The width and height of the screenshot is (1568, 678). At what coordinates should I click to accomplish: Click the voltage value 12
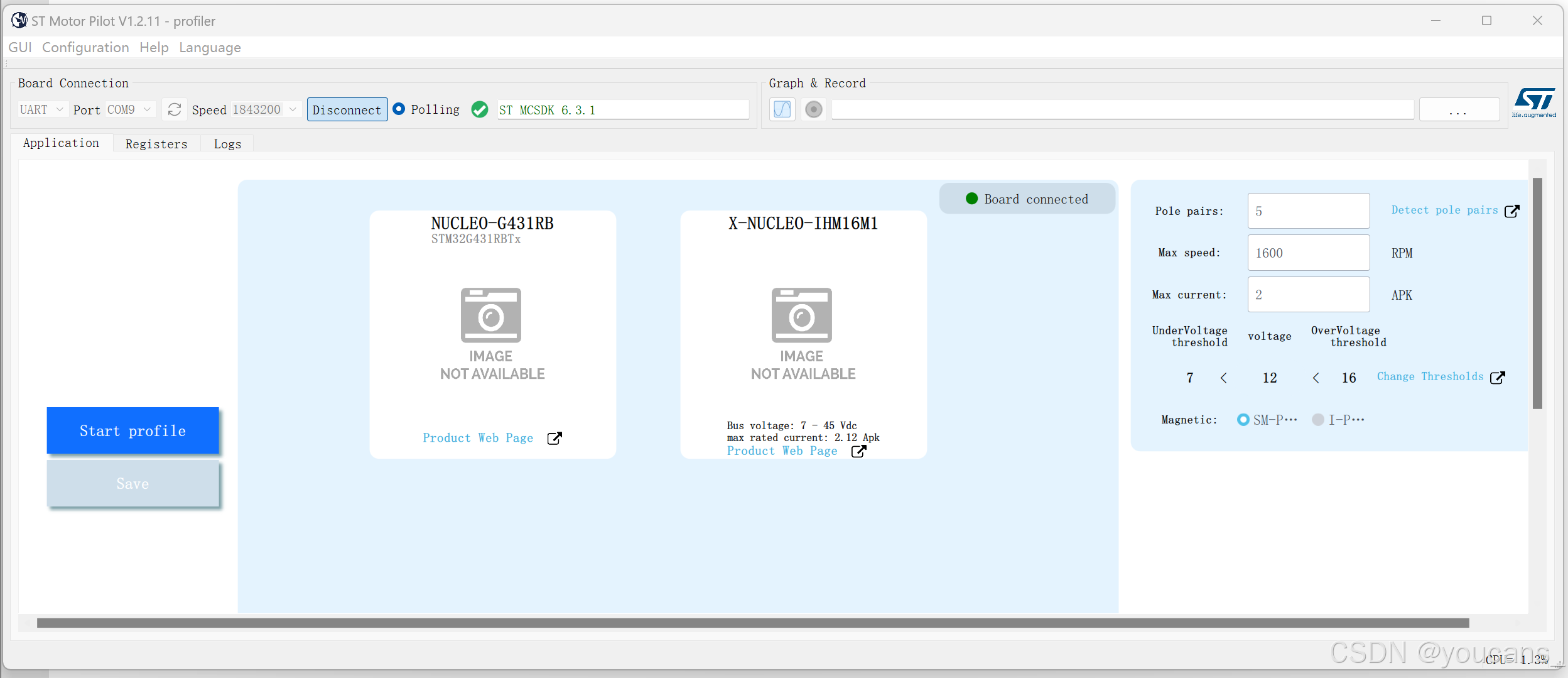point(1270,378)
